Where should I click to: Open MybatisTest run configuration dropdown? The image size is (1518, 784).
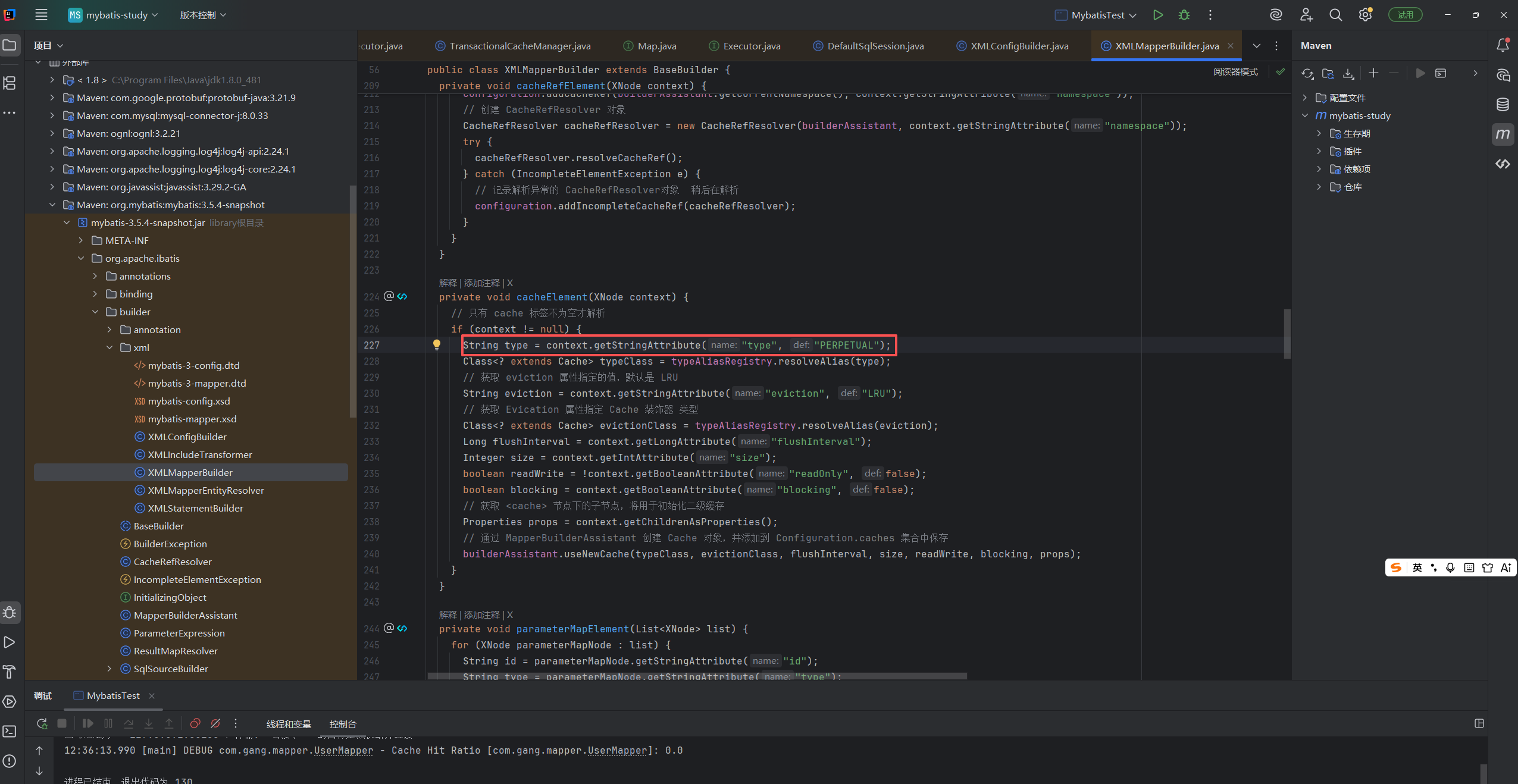tap(1095, 15)
